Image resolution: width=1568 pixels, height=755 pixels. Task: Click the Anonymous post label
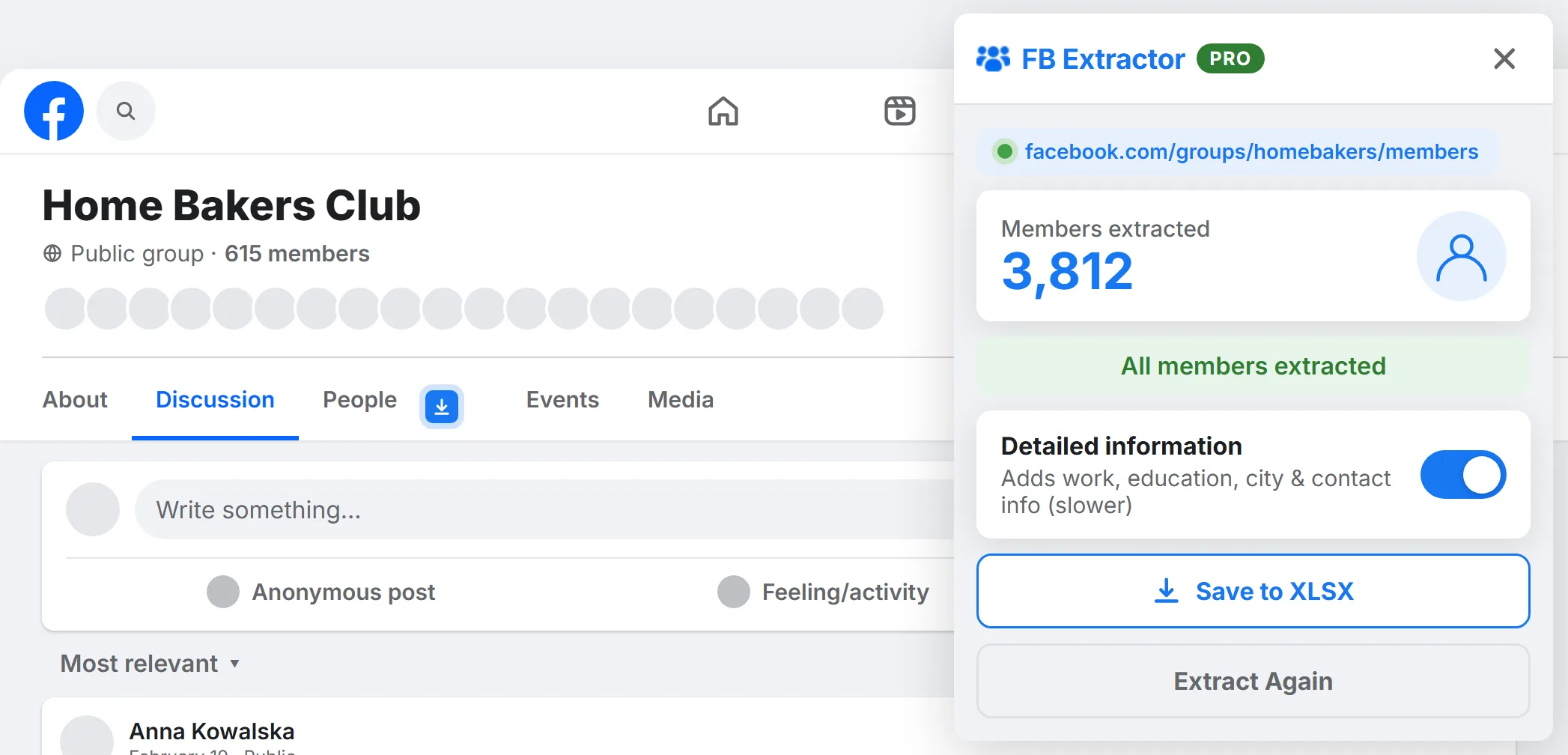[x=344, y=592]
